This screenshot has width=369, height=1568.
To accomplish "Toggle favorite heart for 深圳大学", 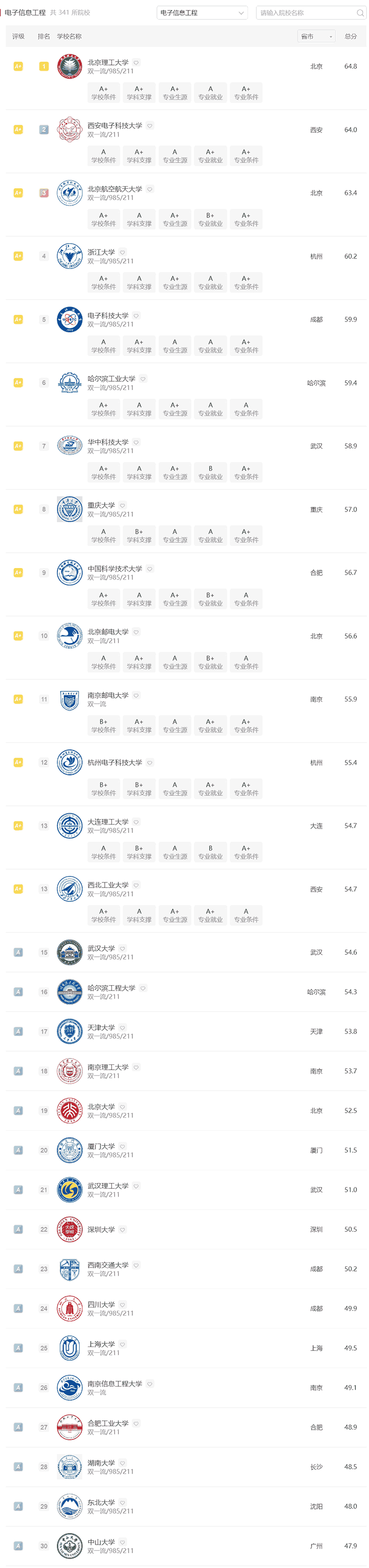I will point(122,1229).
